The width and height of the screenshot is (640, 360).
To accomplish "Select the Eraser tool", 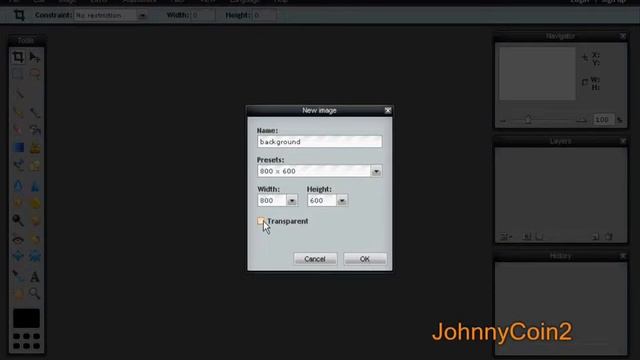I will (18, 130).
